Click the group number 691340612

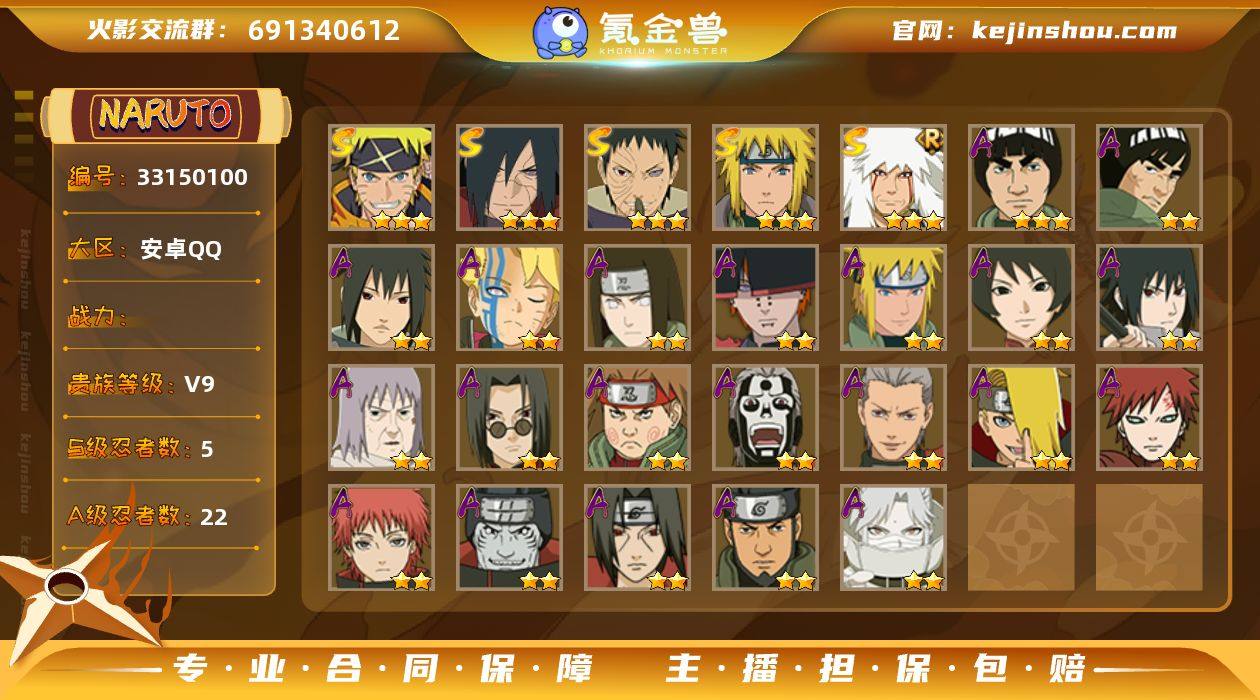tap(324, 31)
